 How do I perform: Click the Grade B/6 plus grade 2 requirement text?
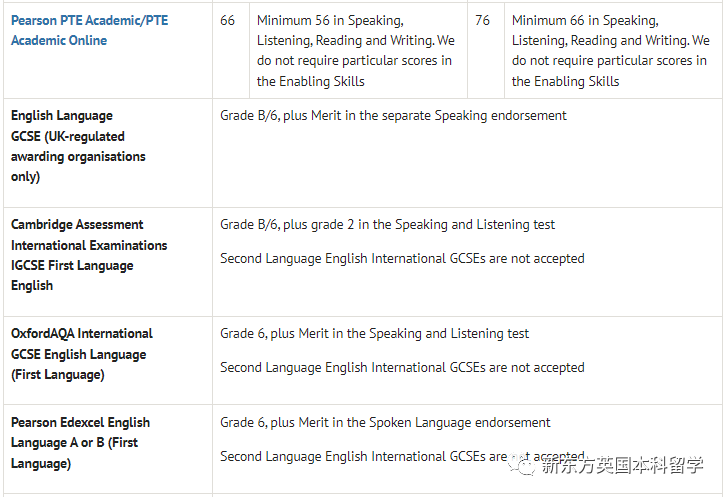(387, 224)
